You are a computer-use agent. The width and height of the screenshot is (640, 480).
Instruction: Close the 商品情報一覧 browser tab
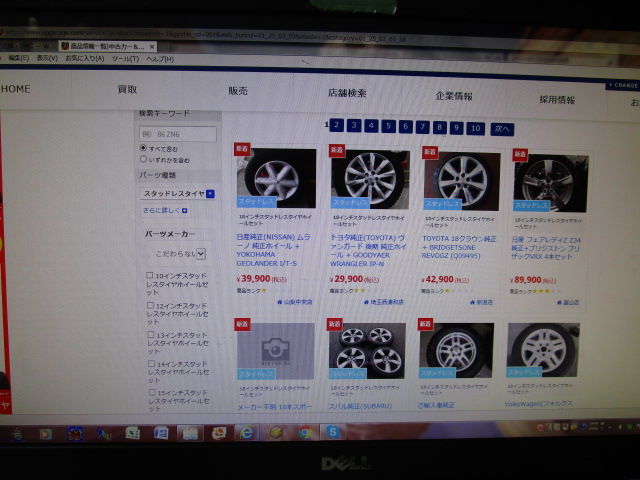click(x=152, y=47)
